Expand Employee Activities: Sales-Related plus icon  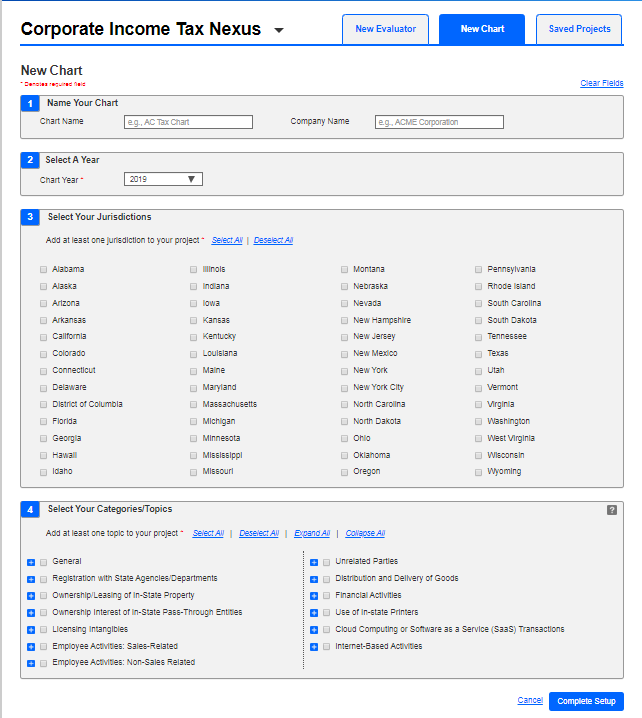pyautogui.click(x=31, y=647)
